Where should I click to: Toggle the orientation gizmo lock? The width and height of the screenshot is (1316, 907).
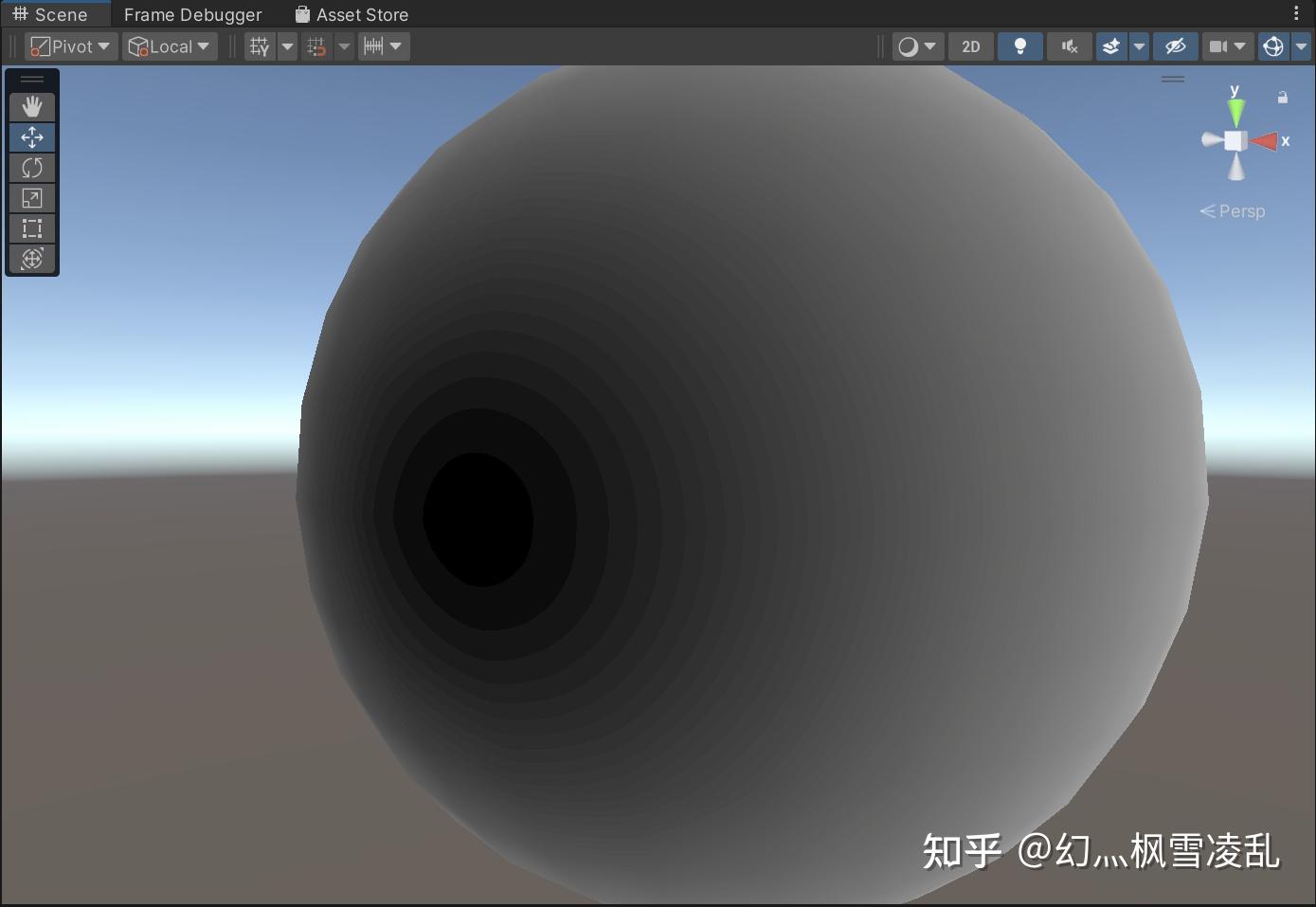pos(1283,97)
